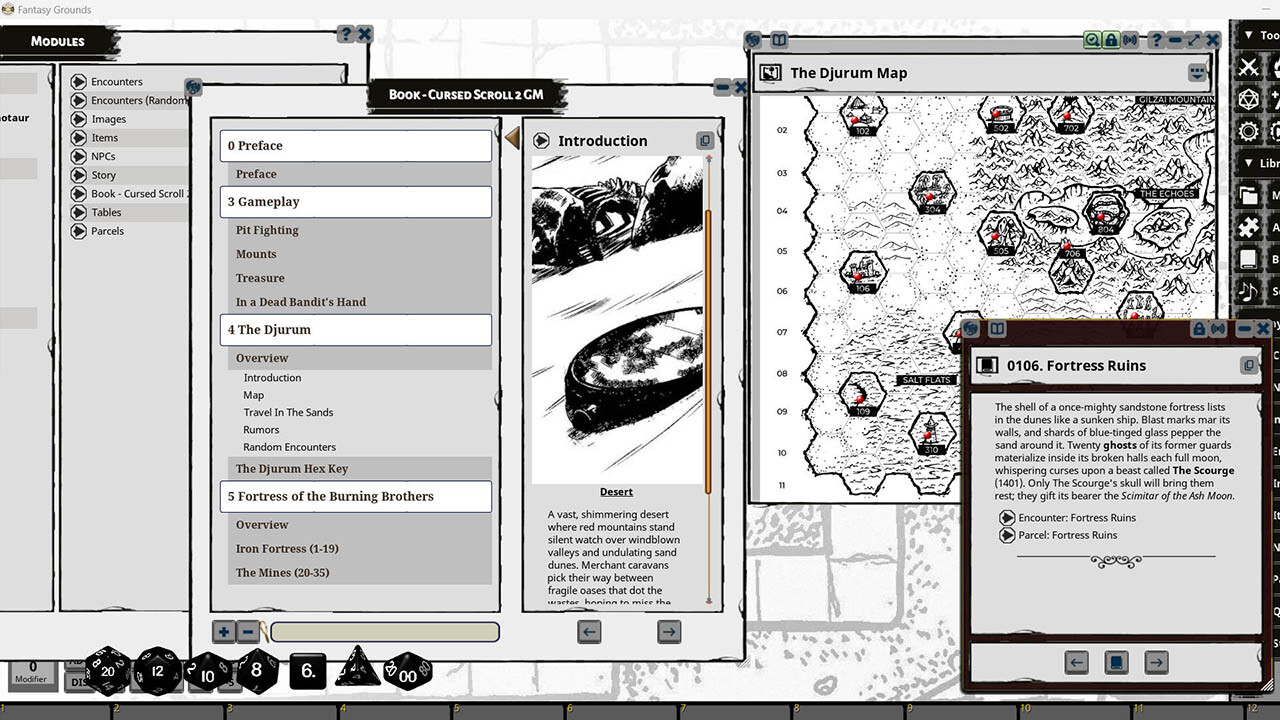Screen dimensions: 1280x720
Task: Click the copy-link icon beside the 0106. Fortress Ruins title
Action: click(1249, 365)
